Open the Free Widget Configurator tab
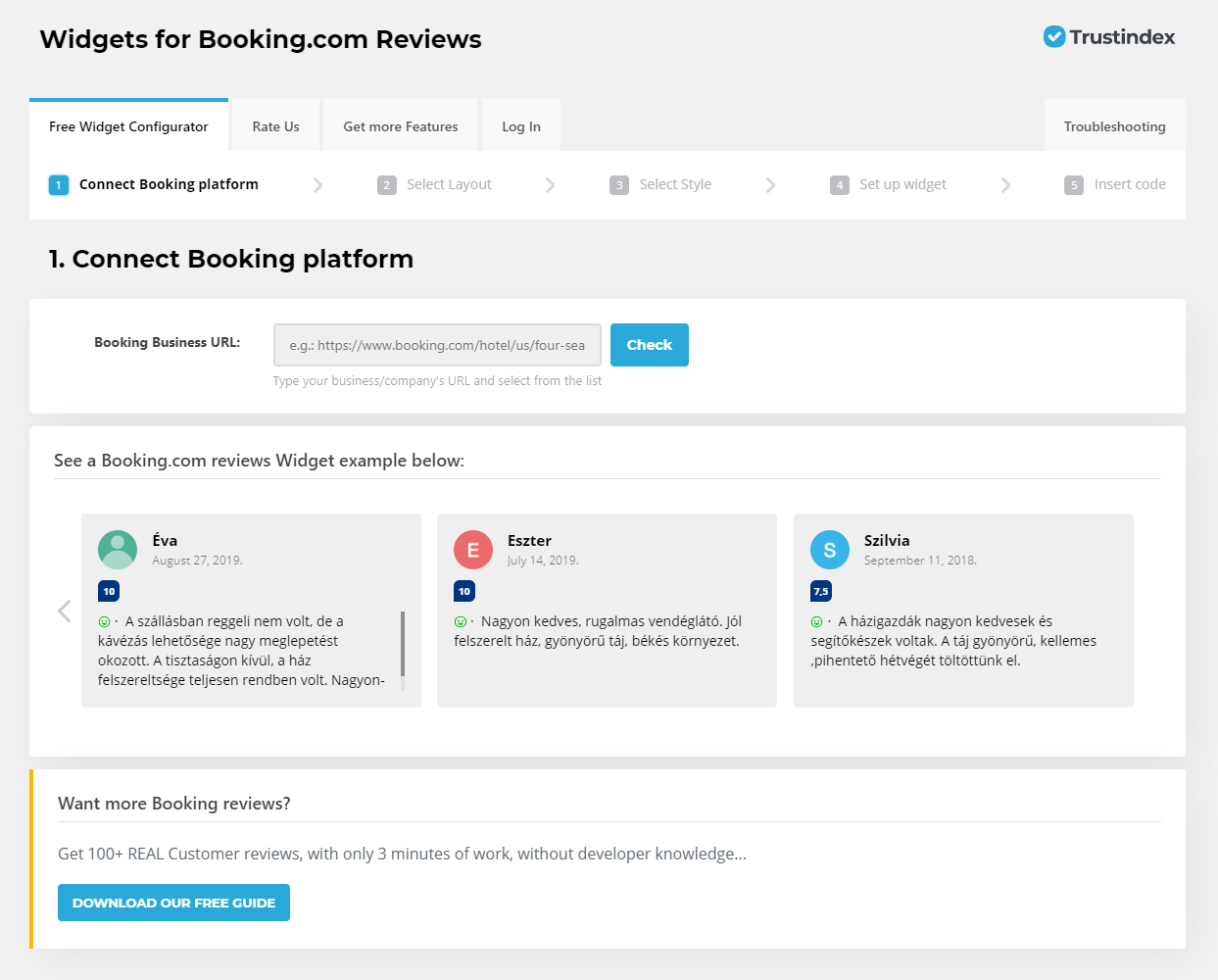1218x980 pixels. click(x=128, y=125)
